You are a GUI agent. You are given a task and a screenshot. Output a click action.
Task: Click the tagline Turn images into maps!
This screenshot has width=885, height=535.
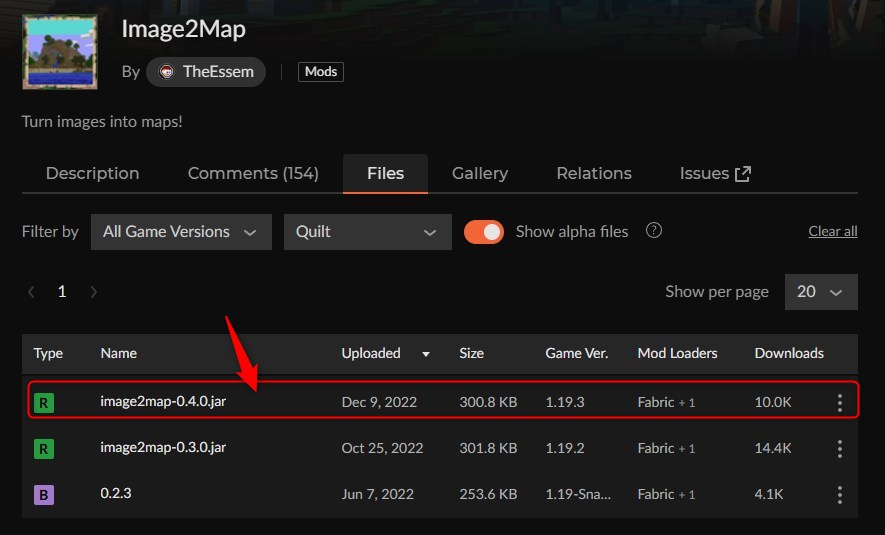tap(102, 121)
